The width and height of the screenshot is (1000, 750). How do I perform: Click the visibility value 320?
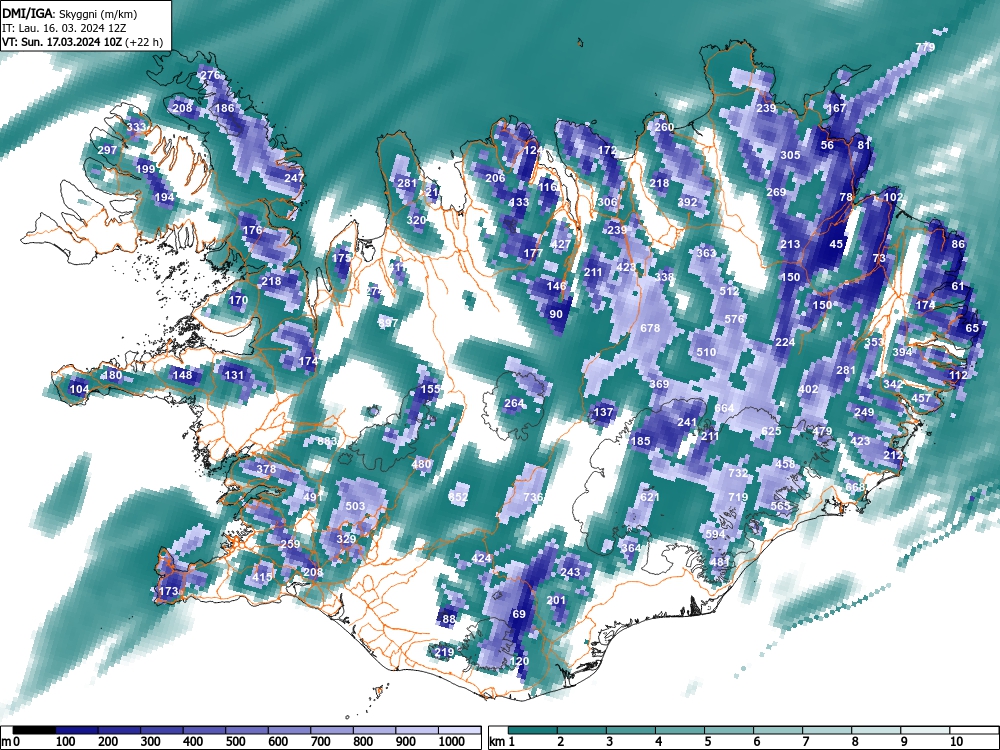(x=416, y=220)
